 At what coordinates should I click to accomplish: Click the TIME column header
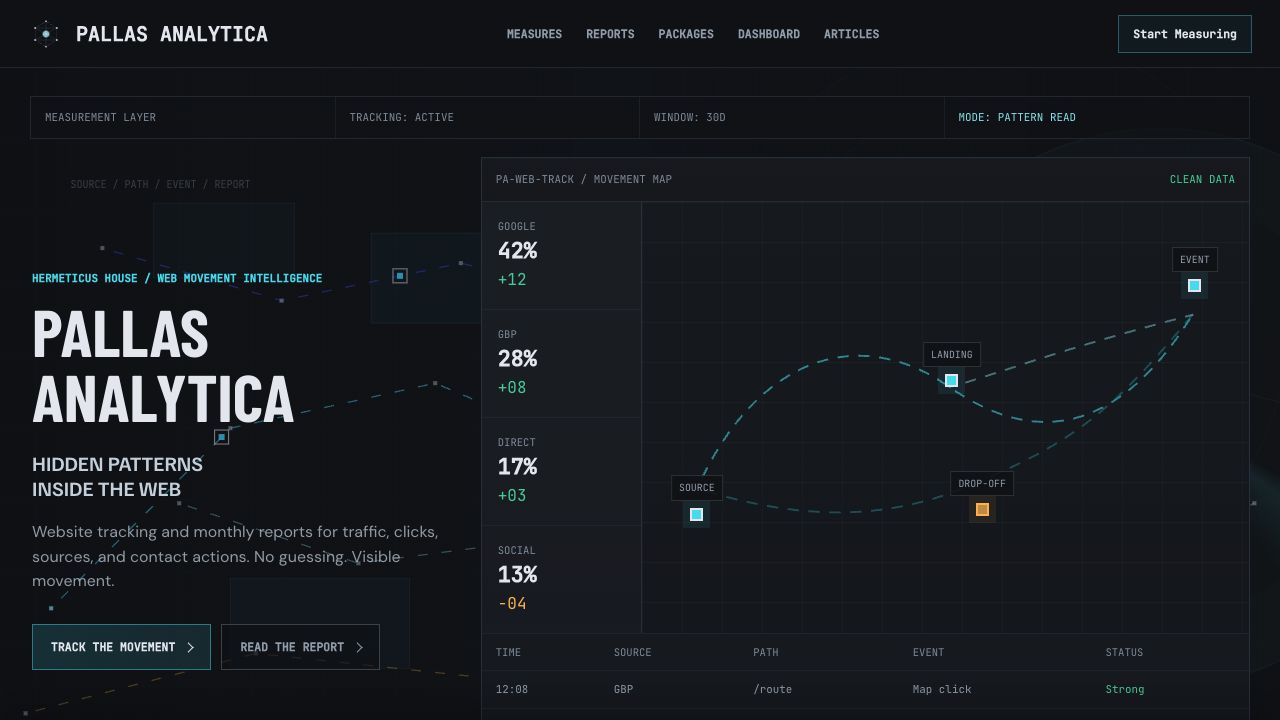pos(508,652)
